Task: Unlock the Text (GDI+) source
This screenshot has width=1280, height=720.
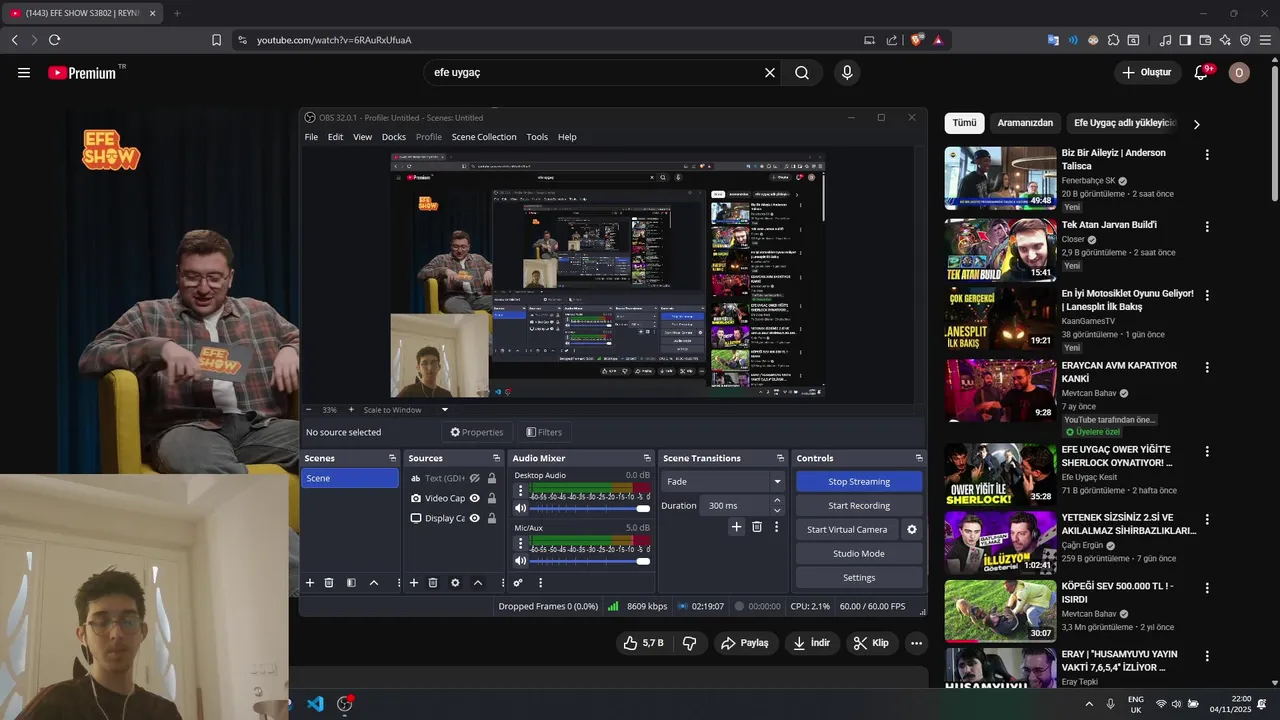Action: click(492, 479)
